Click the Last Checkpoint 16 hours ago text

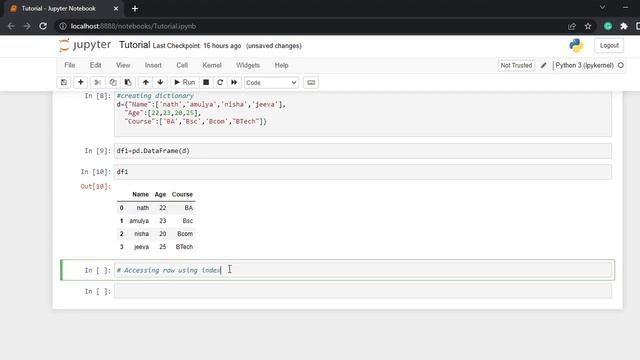pyautogui.click(x=197, y=46)
